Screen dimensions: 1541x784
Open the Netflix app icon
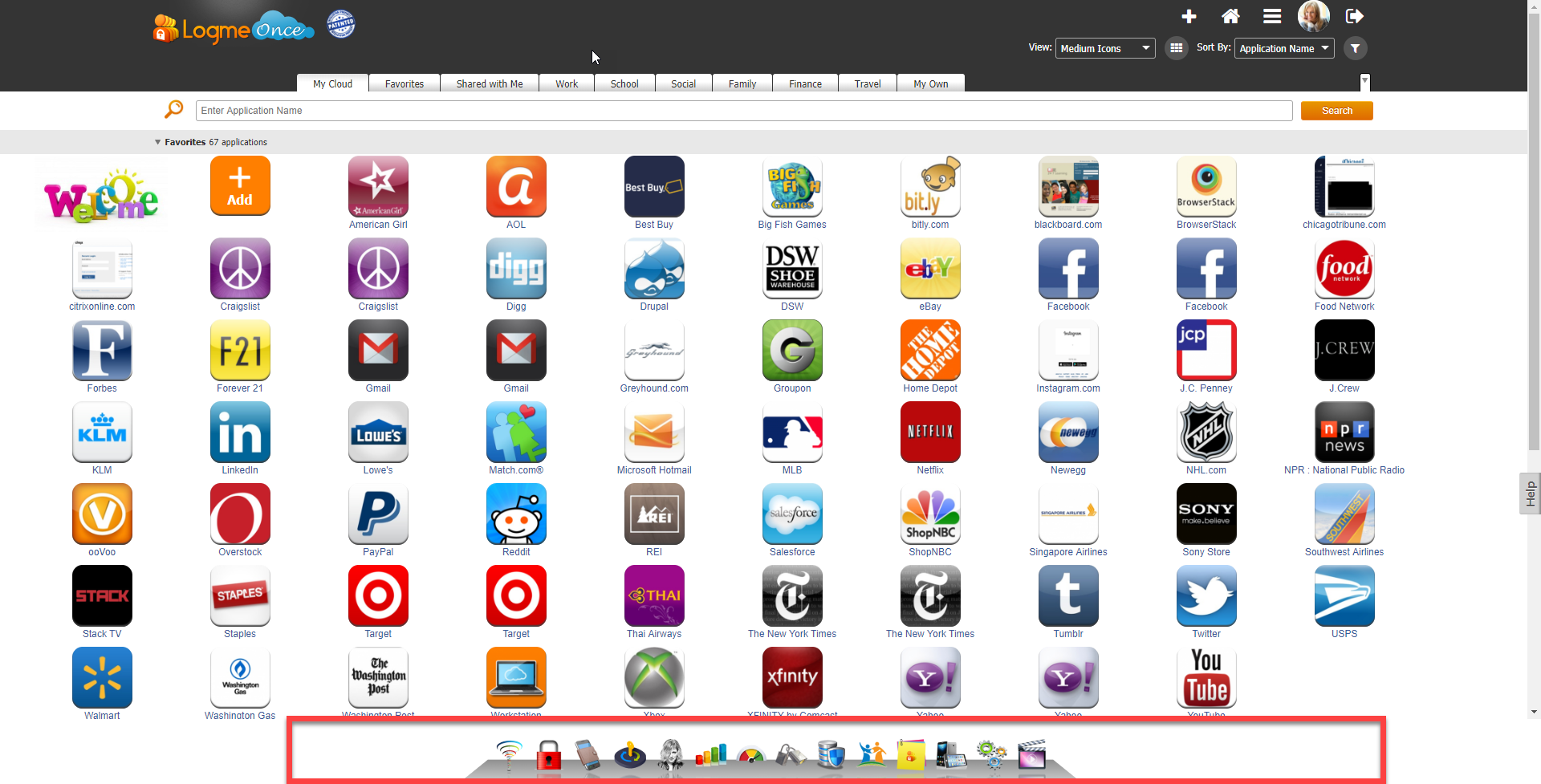point(930,432)
